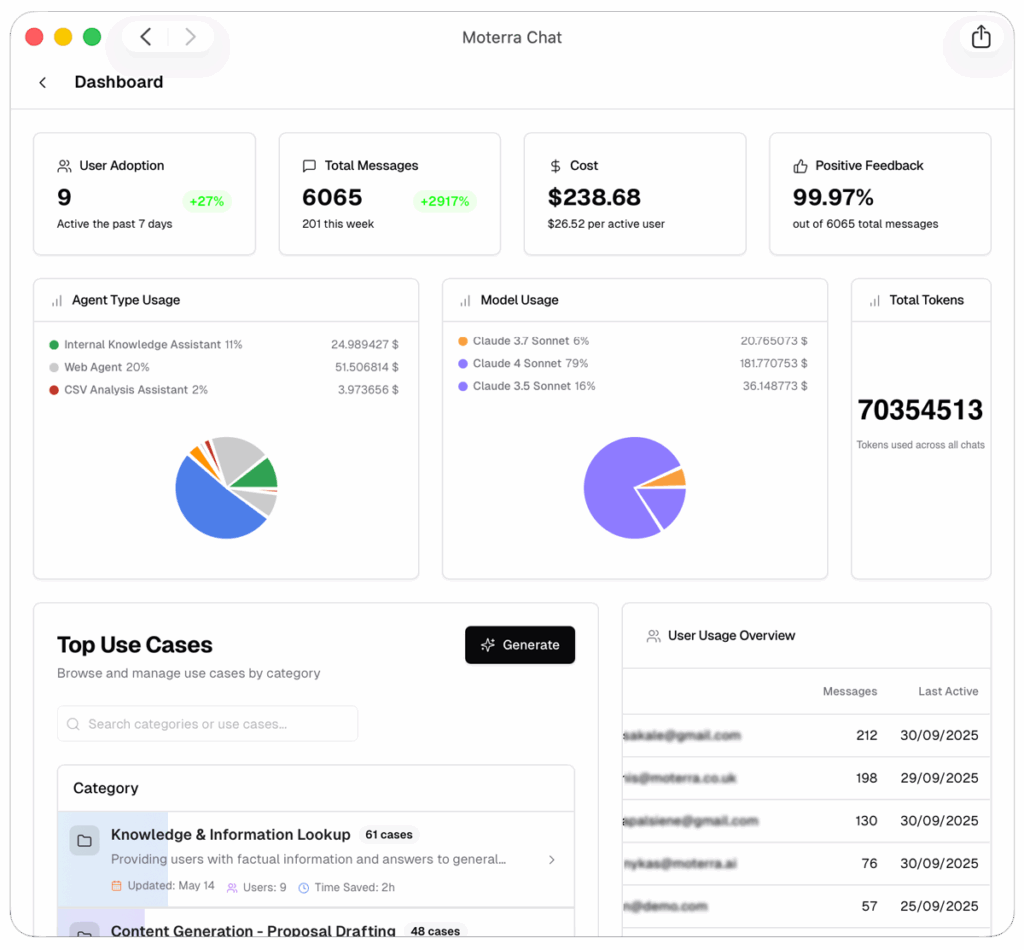Click the search categories input field

[x=207, y=724]
